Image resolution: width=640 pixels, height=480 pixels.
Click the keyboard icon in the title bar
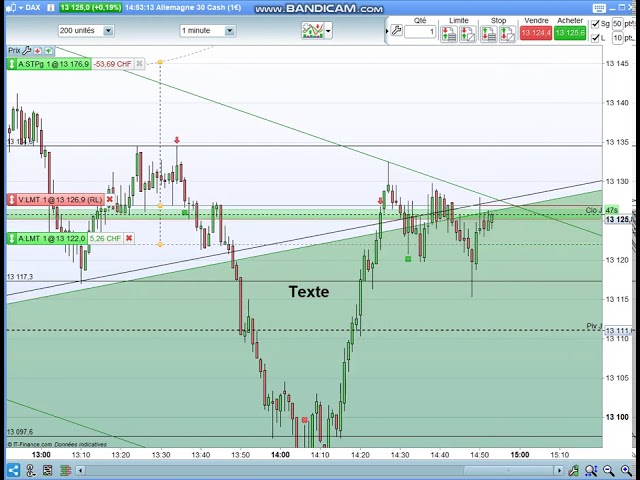tap(599, 8)
